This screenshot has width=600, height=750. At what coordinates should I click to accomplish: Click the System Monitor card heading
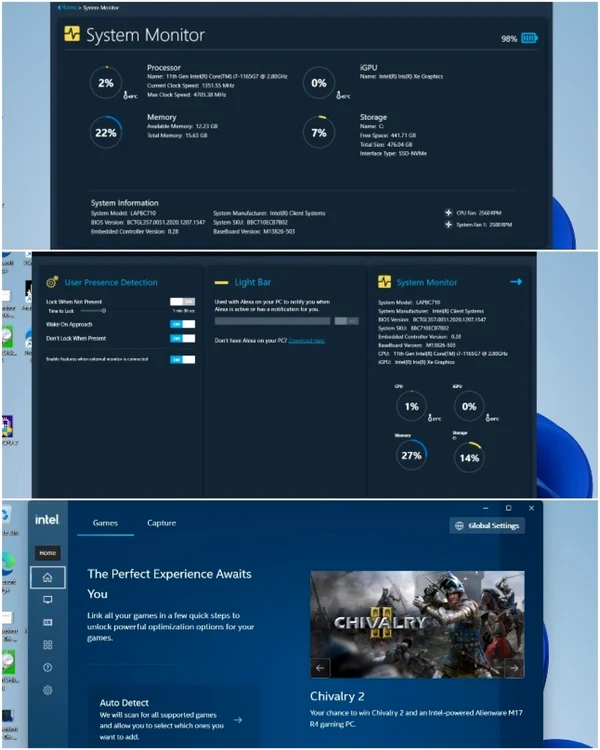[x=427, y=282]
